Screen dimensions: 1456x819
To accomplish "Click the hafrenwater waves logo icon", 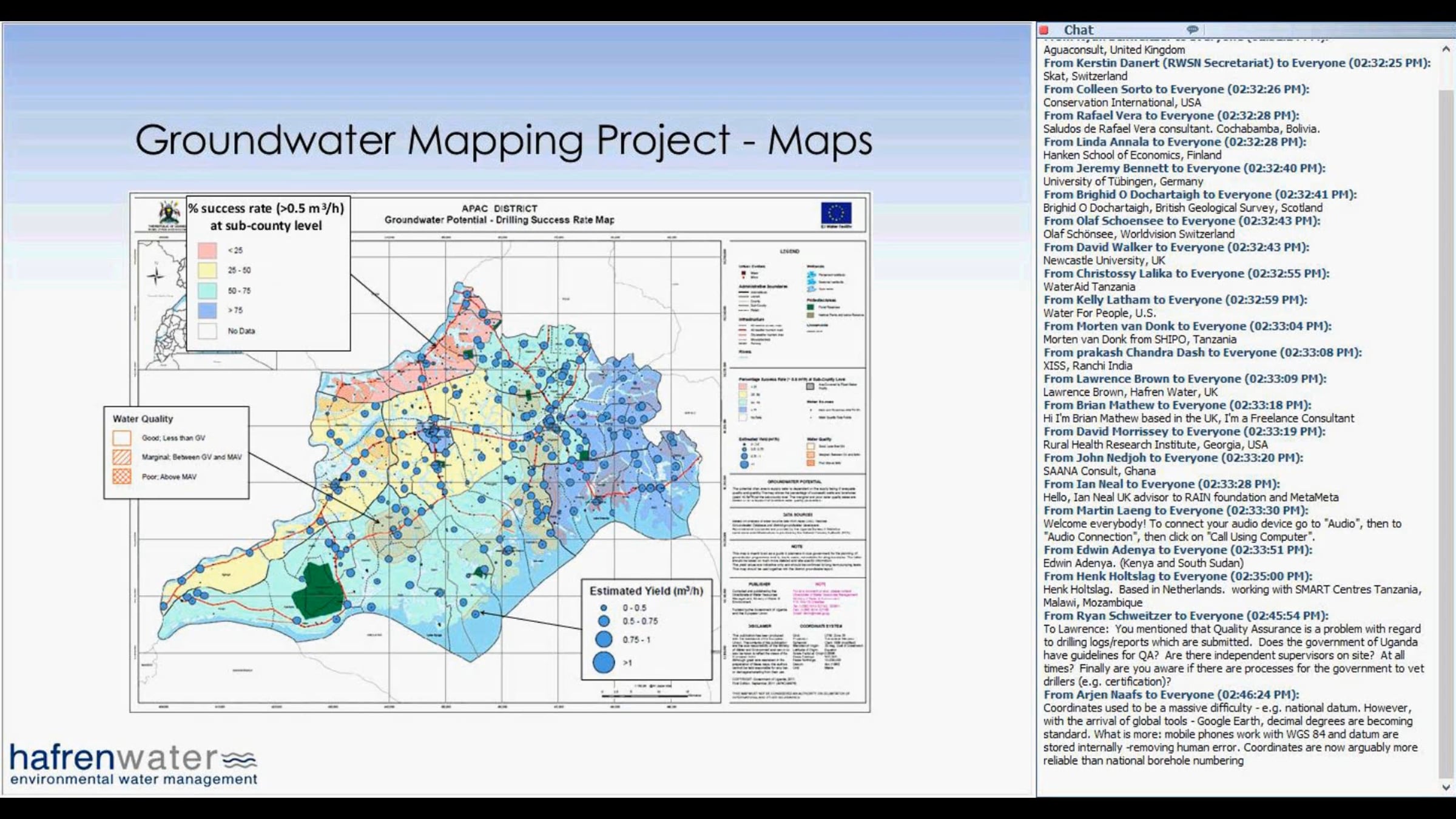I will tap(239, 760).
